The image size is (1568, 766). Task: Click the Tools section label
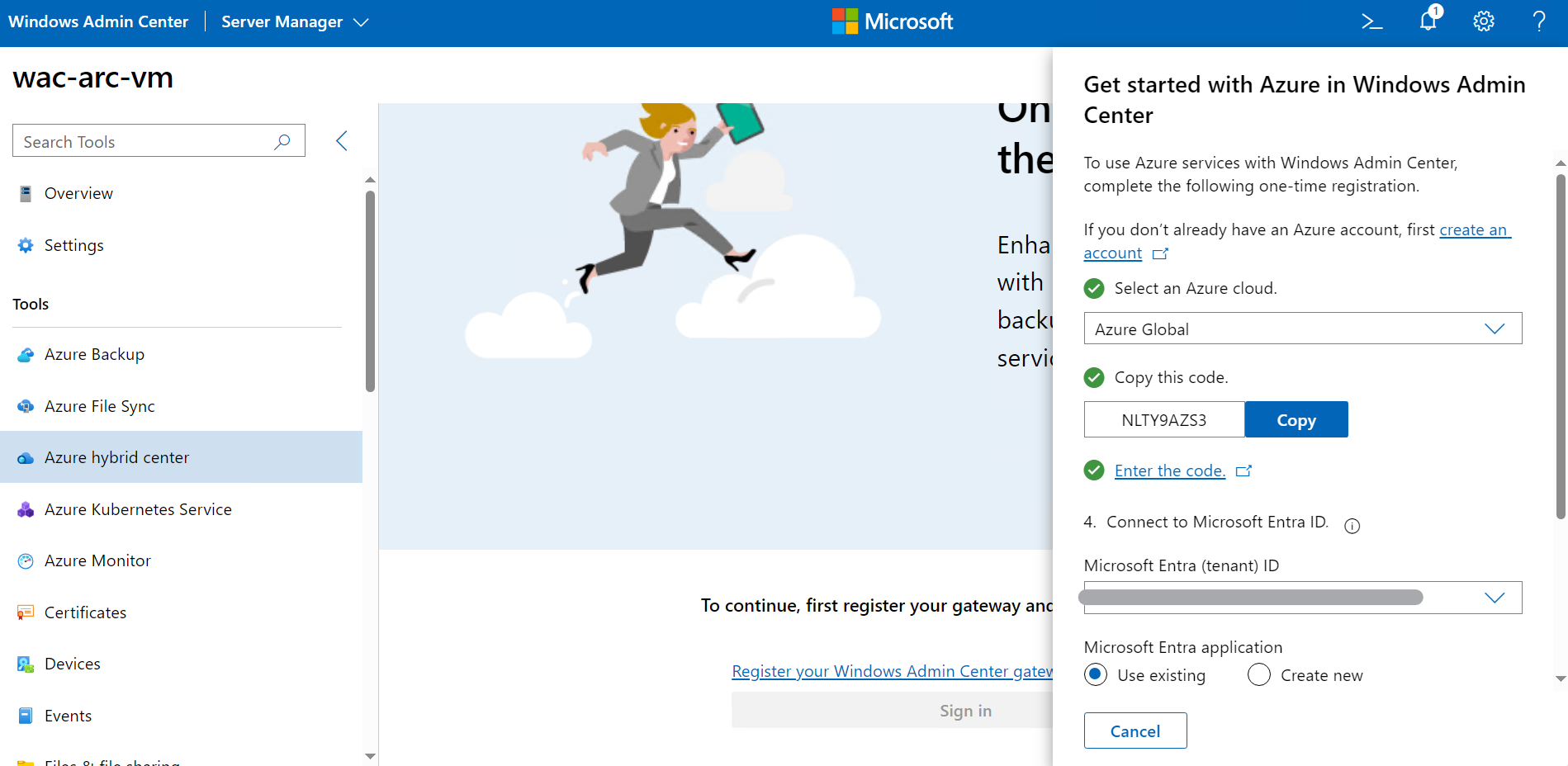click(31, 304)
